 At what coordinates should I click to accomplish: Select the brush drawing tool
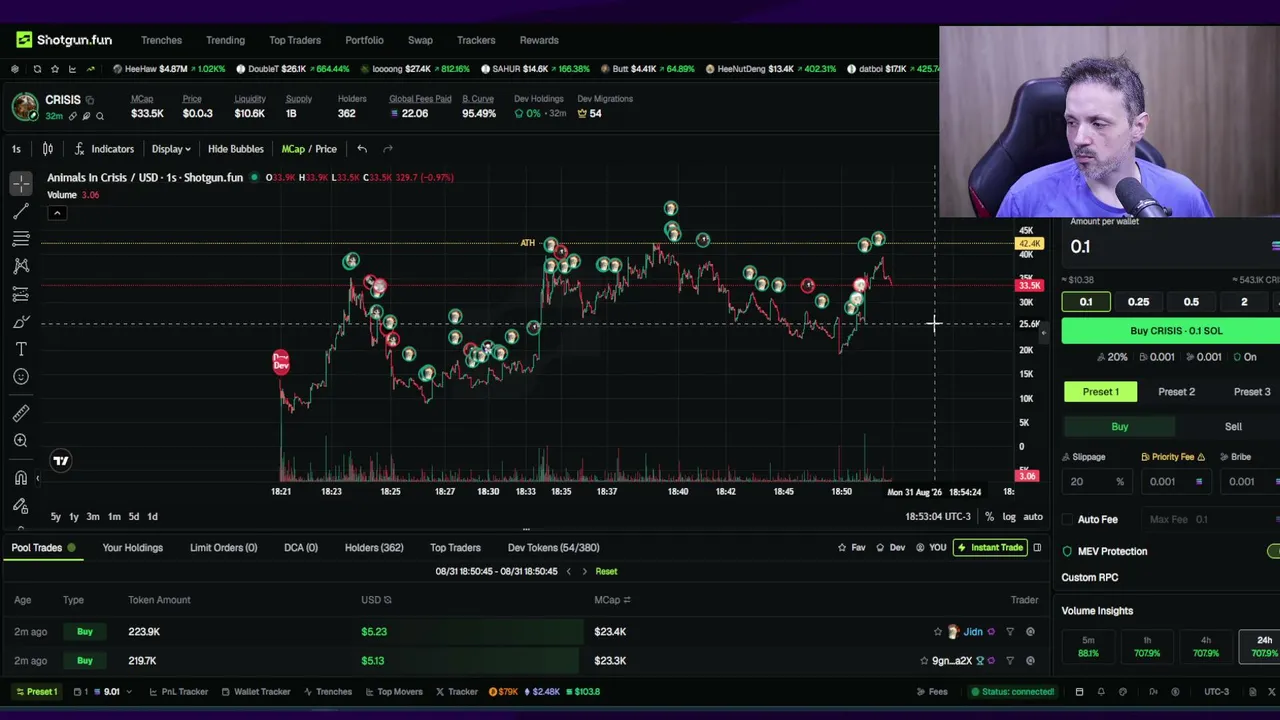point(21,322)
